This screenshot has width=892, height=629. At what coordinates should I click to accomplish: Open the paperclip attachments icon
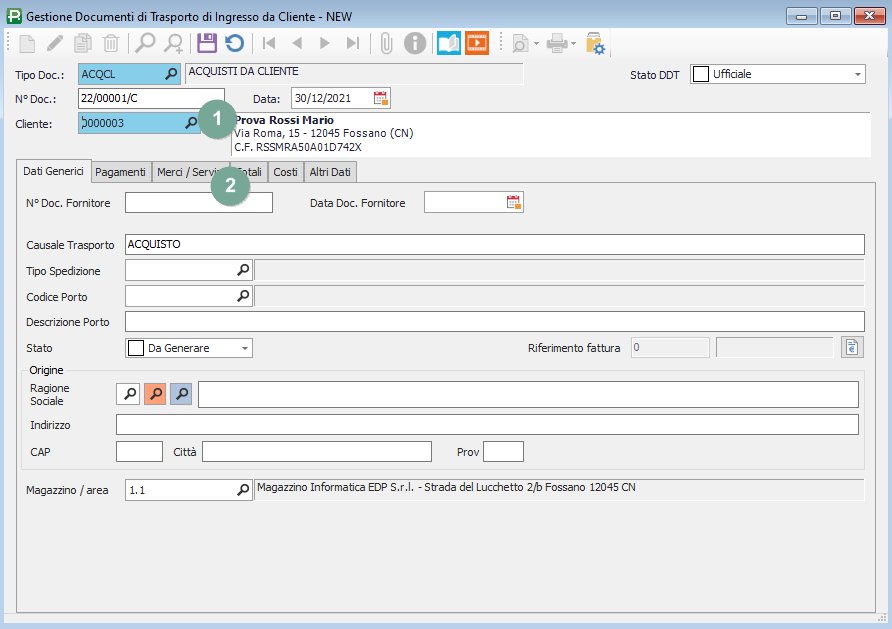coord(386,43)
